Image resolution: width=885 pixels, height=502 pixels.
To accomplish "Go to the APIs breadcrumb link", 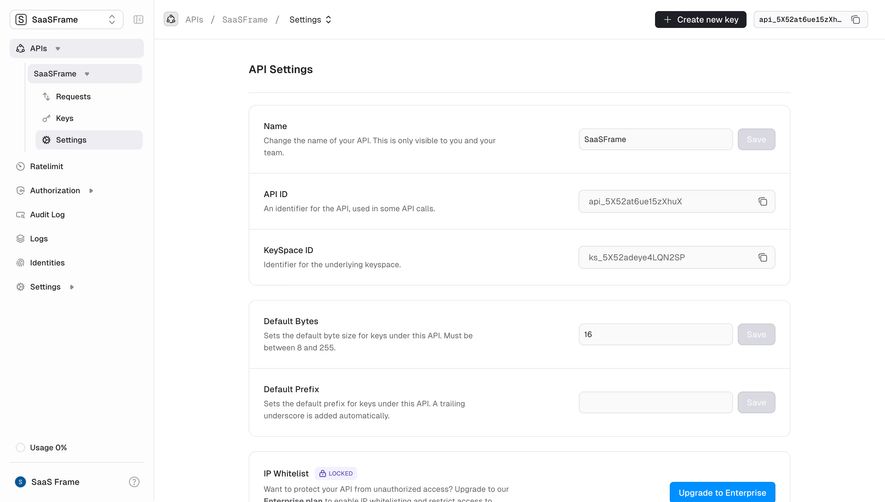I will click(194, 19).
